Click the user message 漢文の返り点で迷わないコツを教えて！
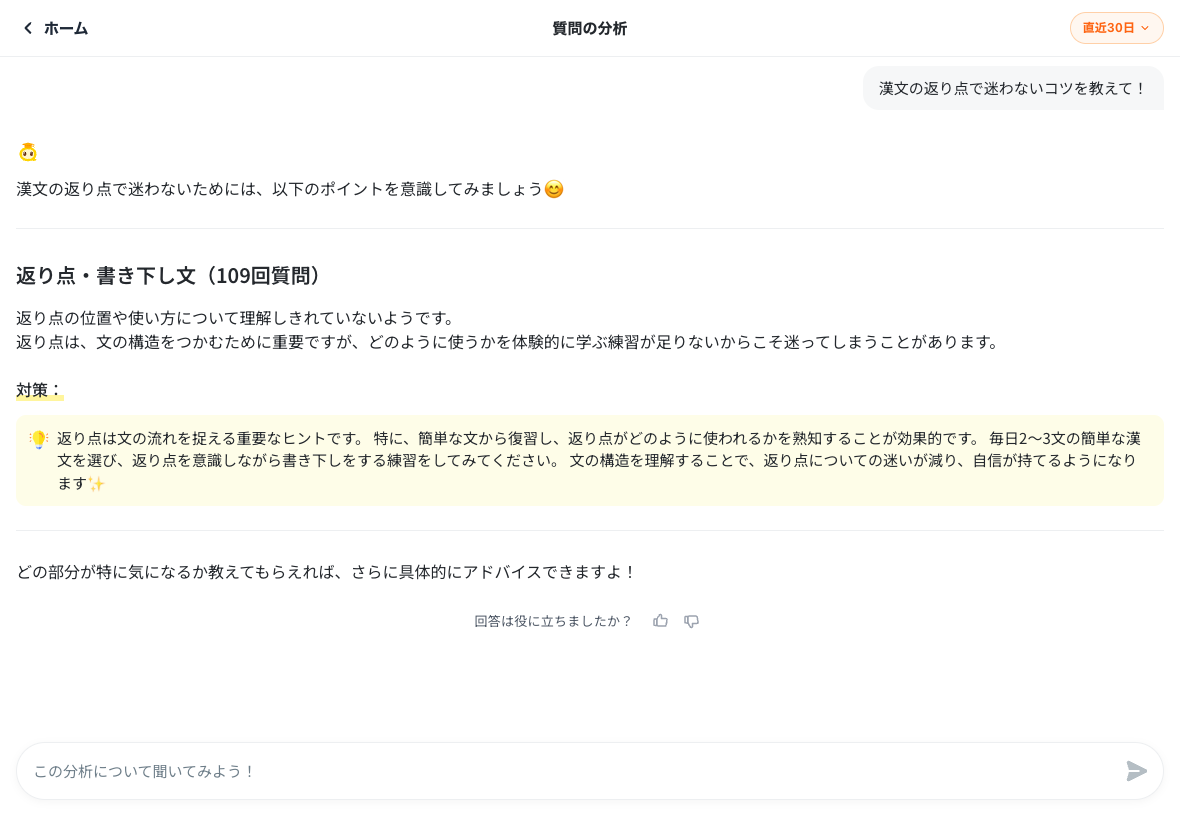Screen dimensions: 1180x820 point(1012,88)
